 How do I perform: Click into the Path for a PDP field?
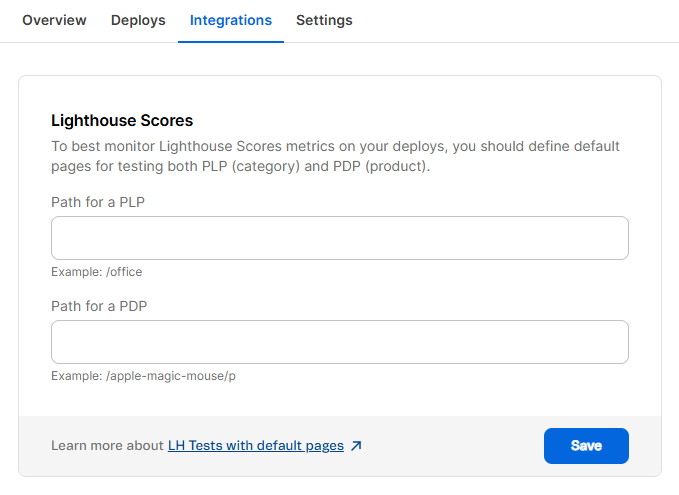click(339, 342)
